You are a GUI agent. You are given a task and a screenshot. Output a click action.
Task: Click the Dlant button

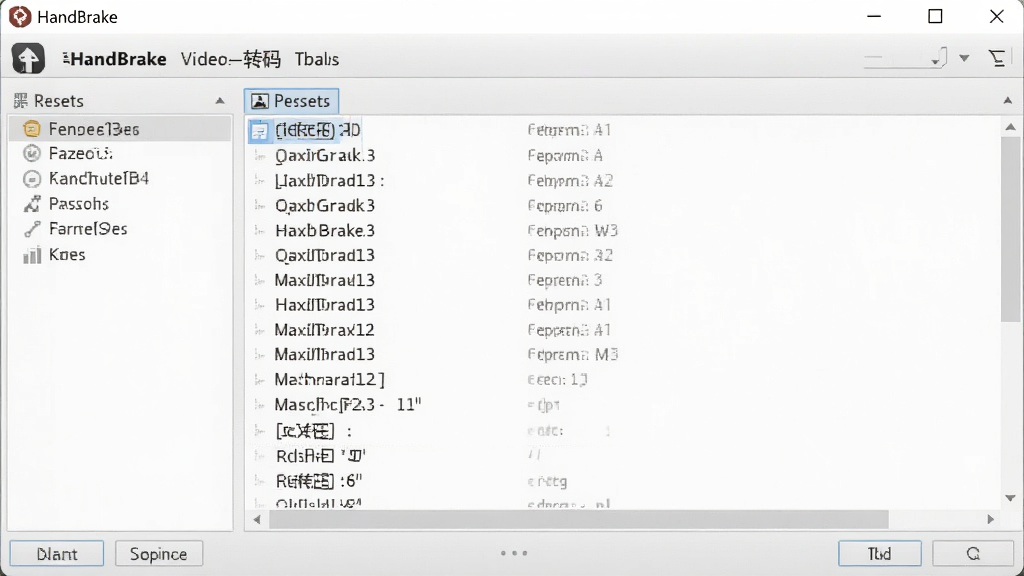click(x=57, y=554)
